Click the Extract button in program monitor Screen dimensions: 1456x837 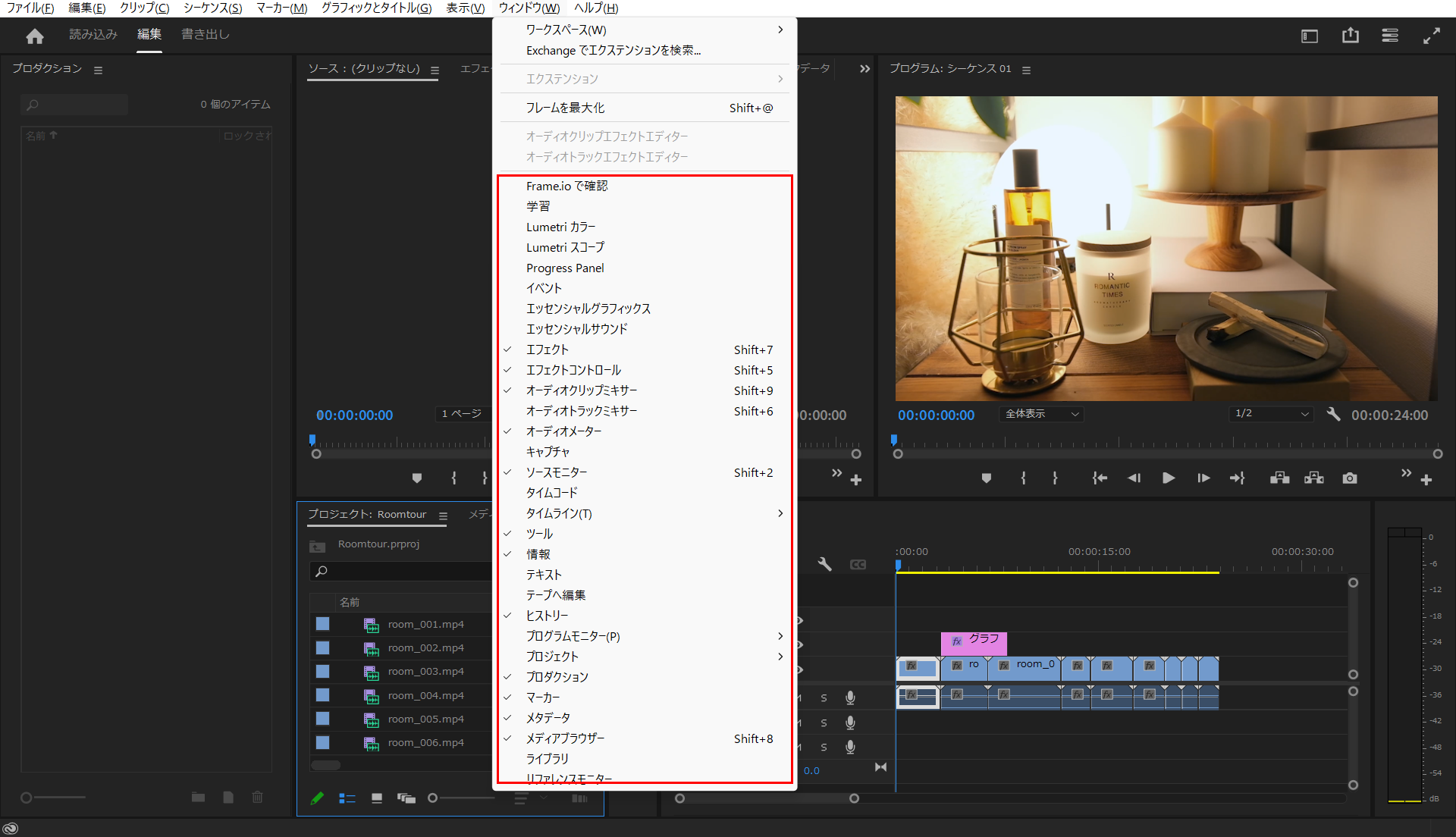pos(1314,478)
